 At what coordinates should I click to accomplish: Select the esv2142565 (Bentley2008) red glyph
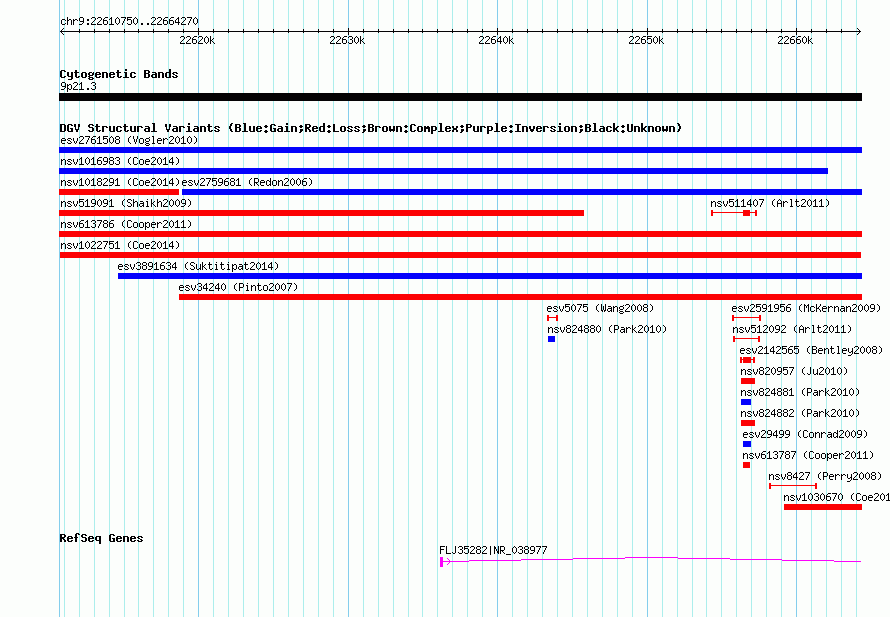(747, 360)
